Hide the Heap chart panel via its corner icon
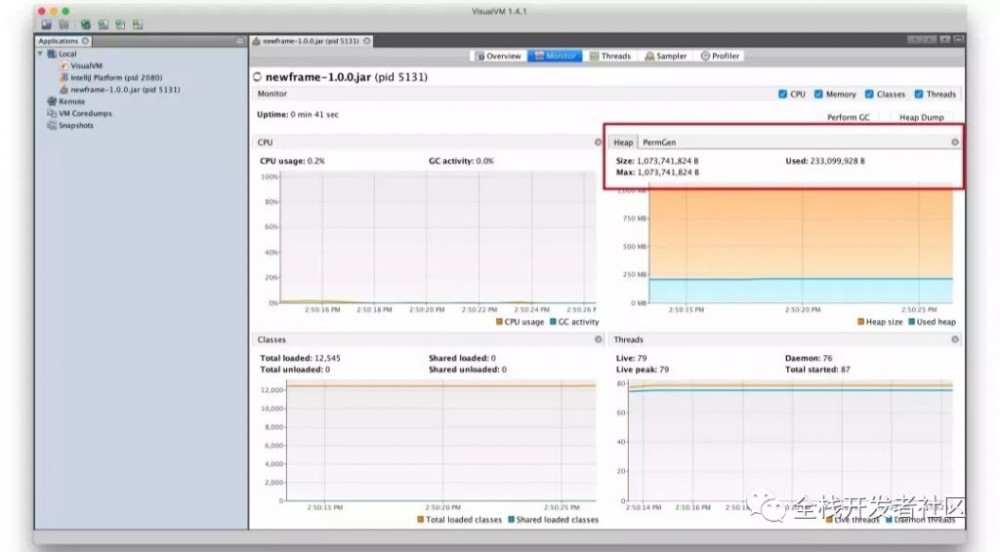This screenshot has width=1000, height=552. point(955,142)
